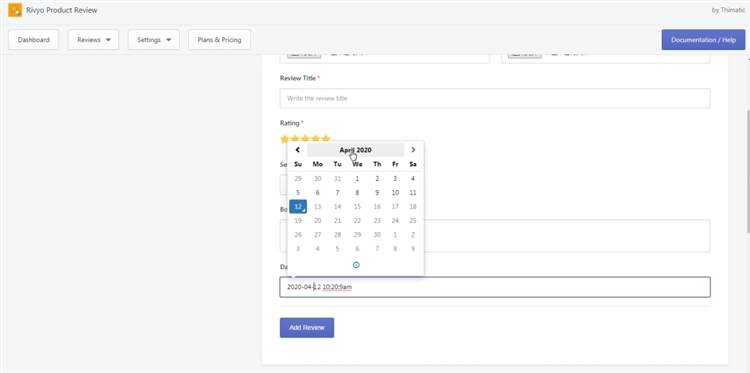Select April 5 in calendar

[298, 193]
